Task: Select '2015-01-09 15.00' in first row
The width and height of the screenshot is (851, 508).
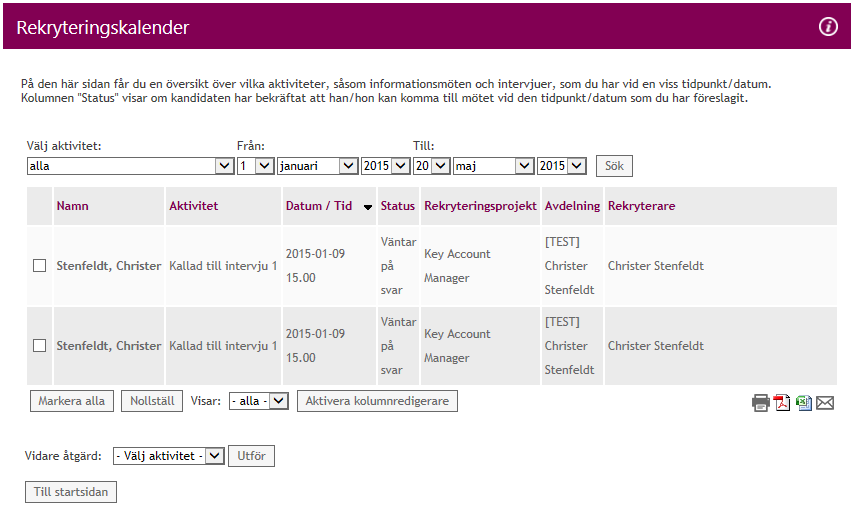Action: (x=315, y=265)
